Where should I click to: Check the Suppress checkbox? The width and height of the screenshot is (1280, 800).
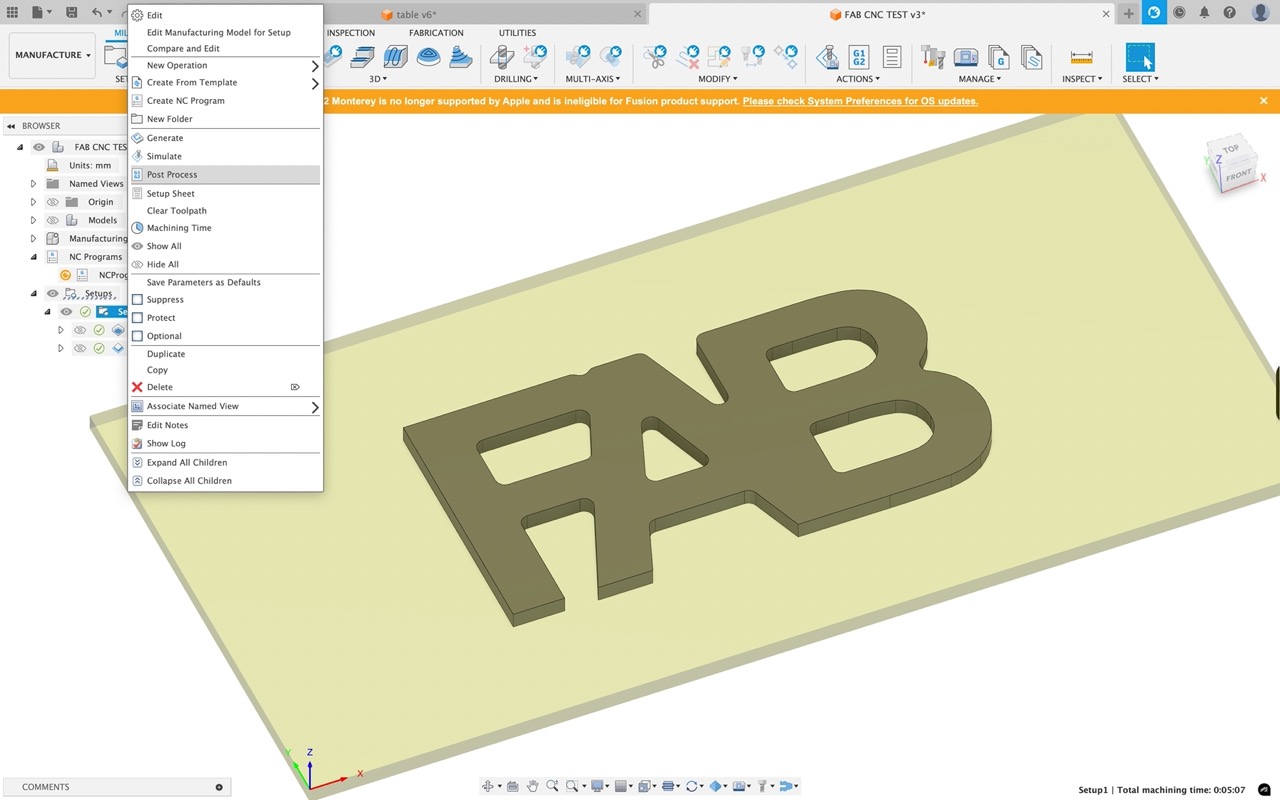[138, 299]
